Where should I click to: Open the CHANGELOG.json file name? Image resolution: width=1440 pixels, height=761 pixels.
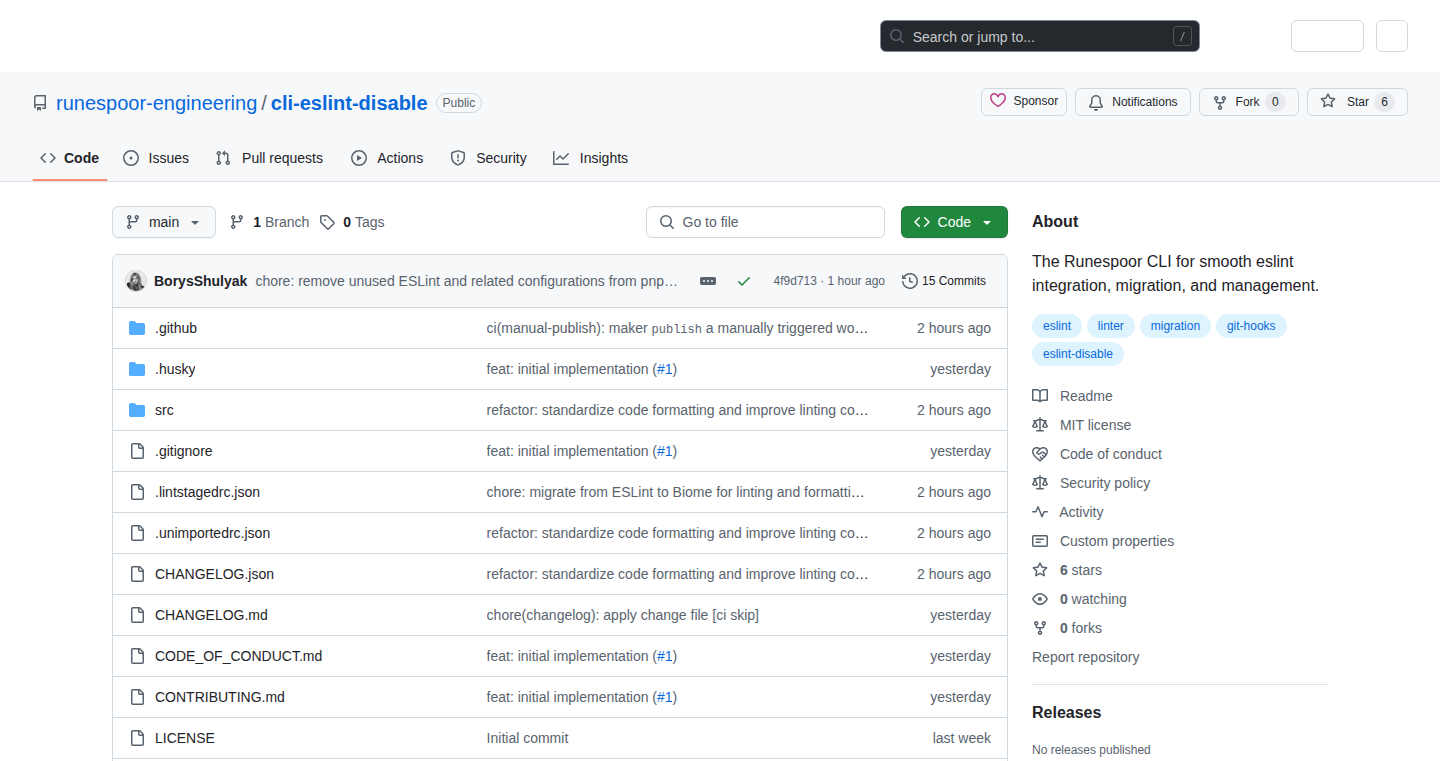214,574
